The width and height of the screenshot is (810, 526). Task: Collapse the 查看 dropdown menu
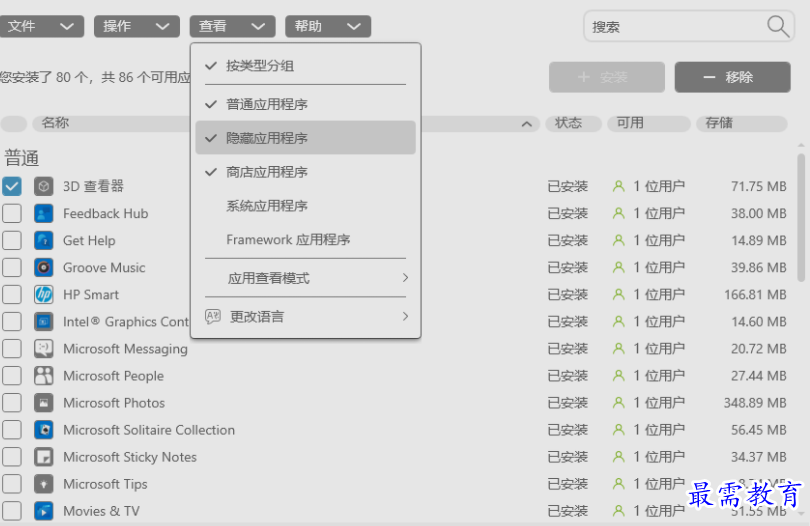pos(232,26)
